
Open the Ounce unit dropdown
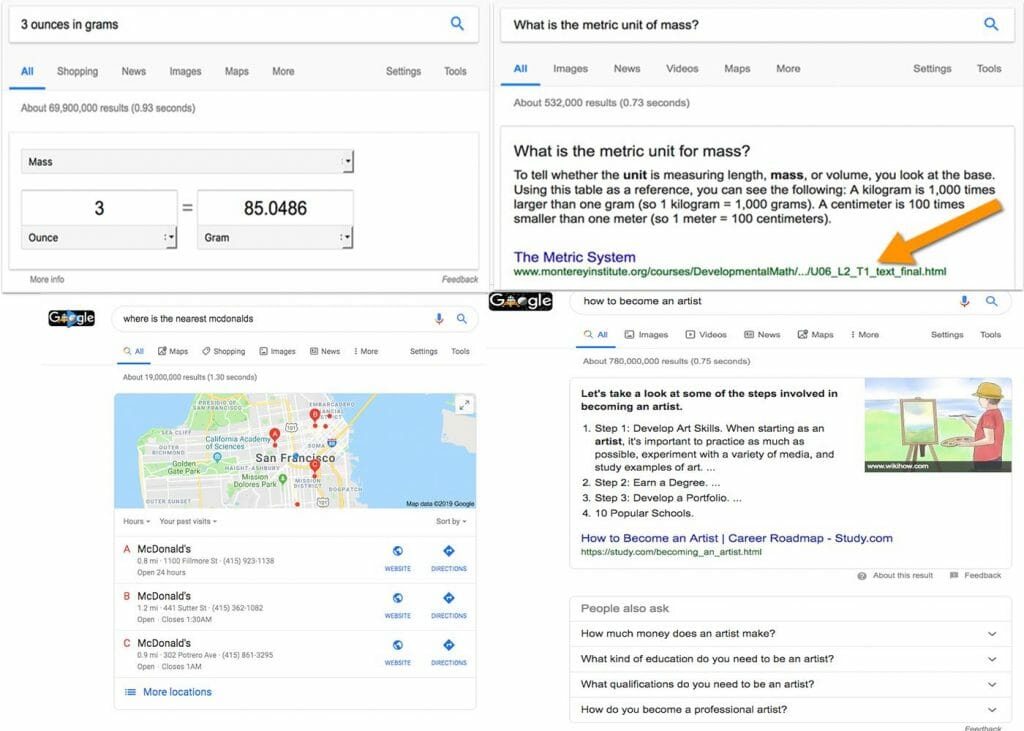point(99,238)
